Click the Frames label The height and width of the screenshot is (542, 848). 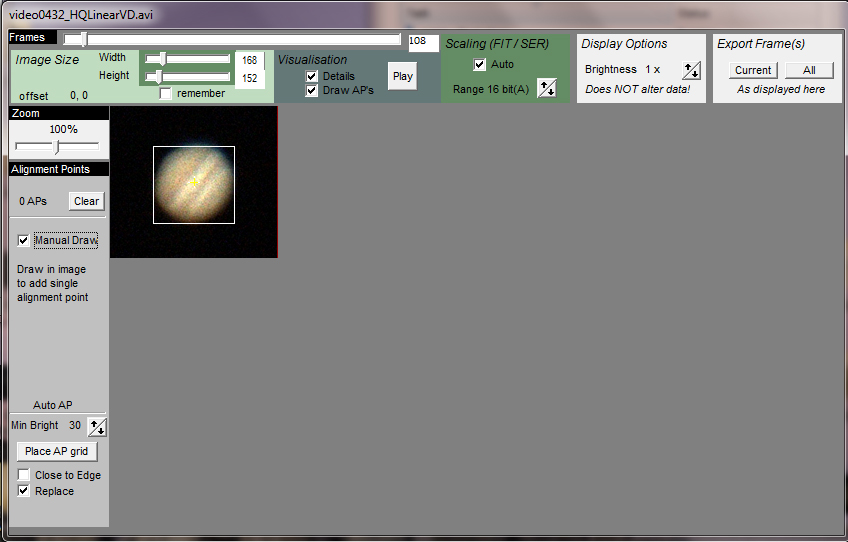click(27, 37)
